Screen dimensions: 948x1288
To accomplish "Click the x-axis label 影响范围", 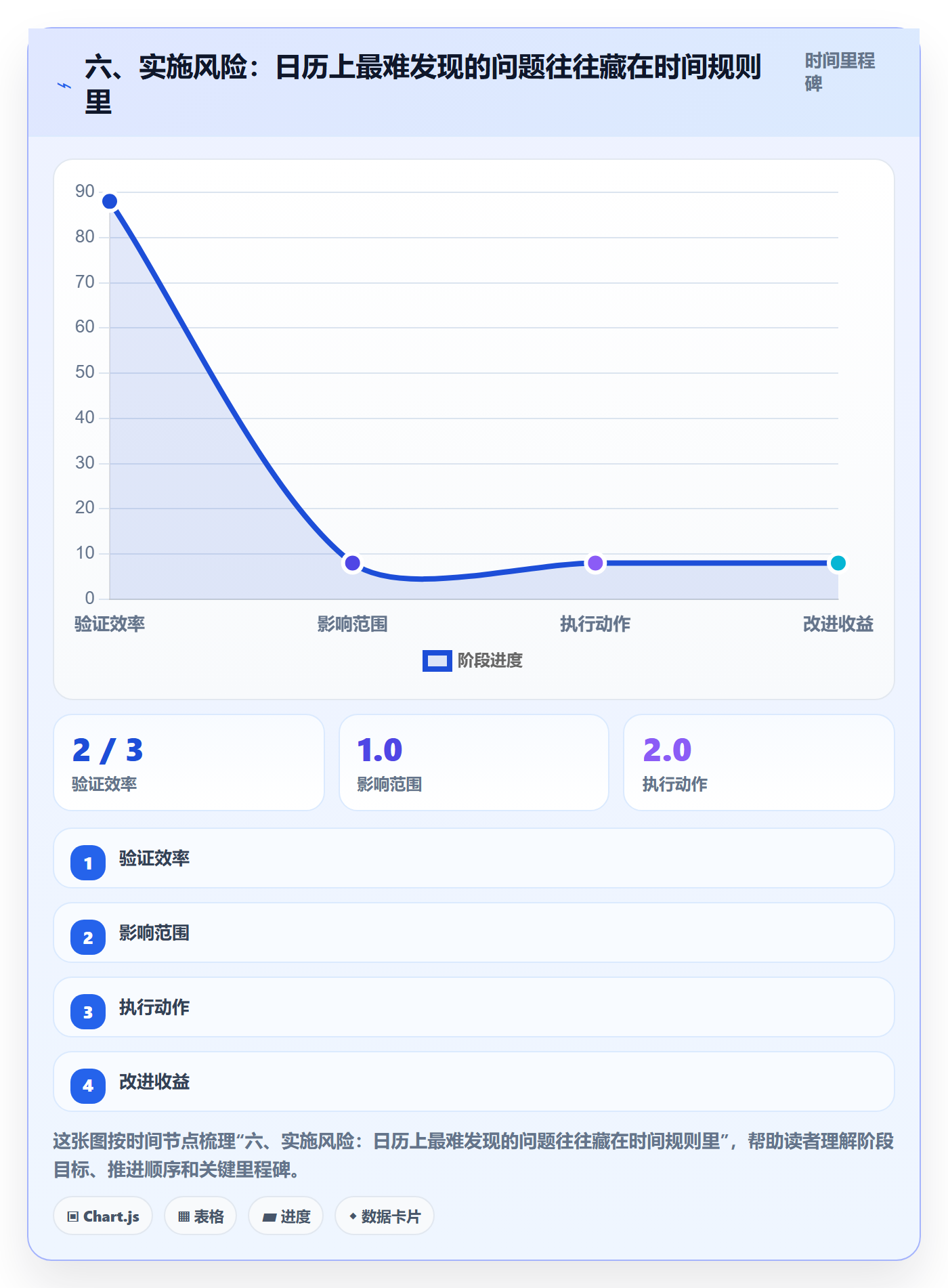I will [352, 624].
